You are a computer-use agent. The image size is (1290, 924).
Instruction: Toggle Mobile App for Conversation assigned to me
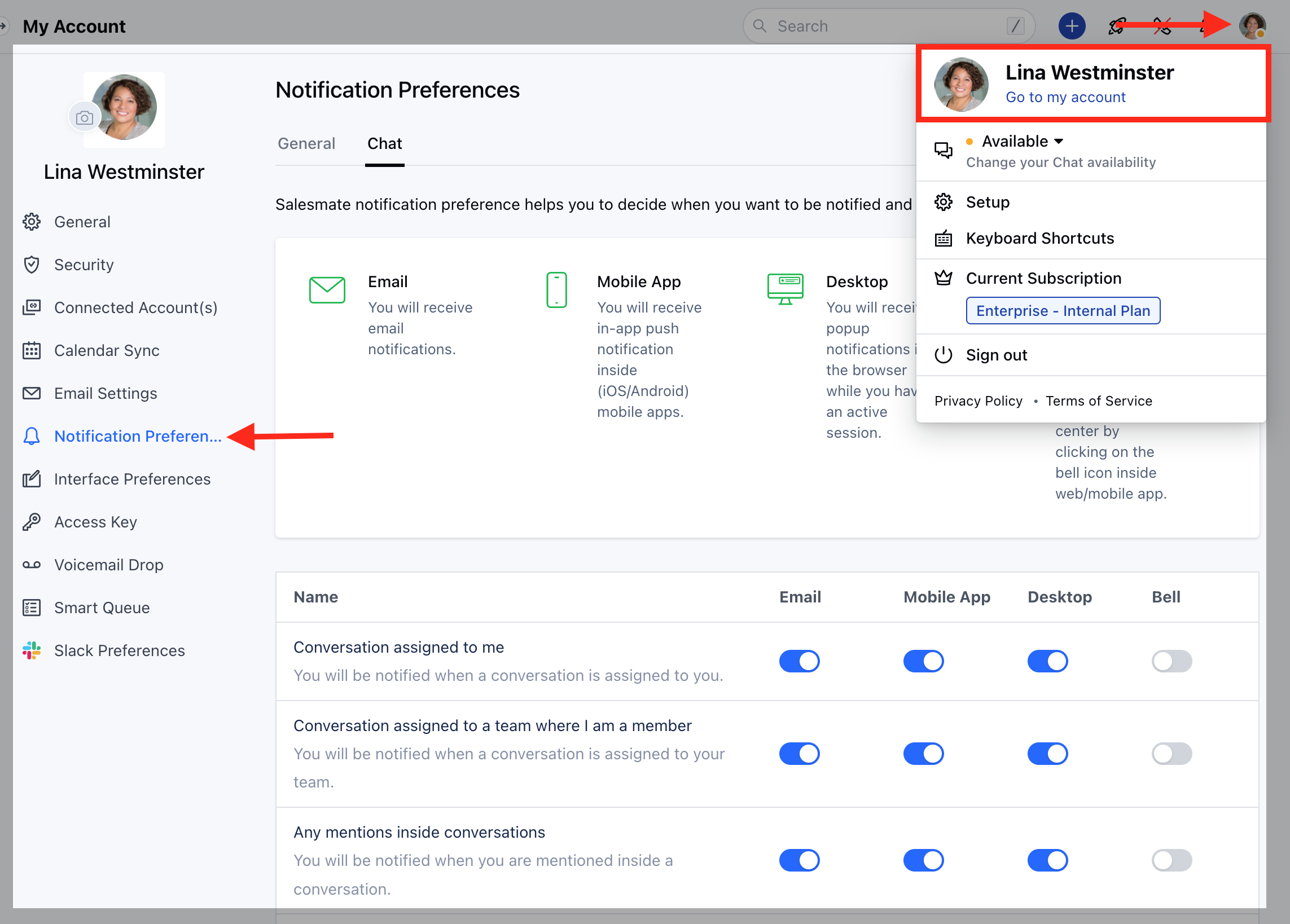click(924, 661)
